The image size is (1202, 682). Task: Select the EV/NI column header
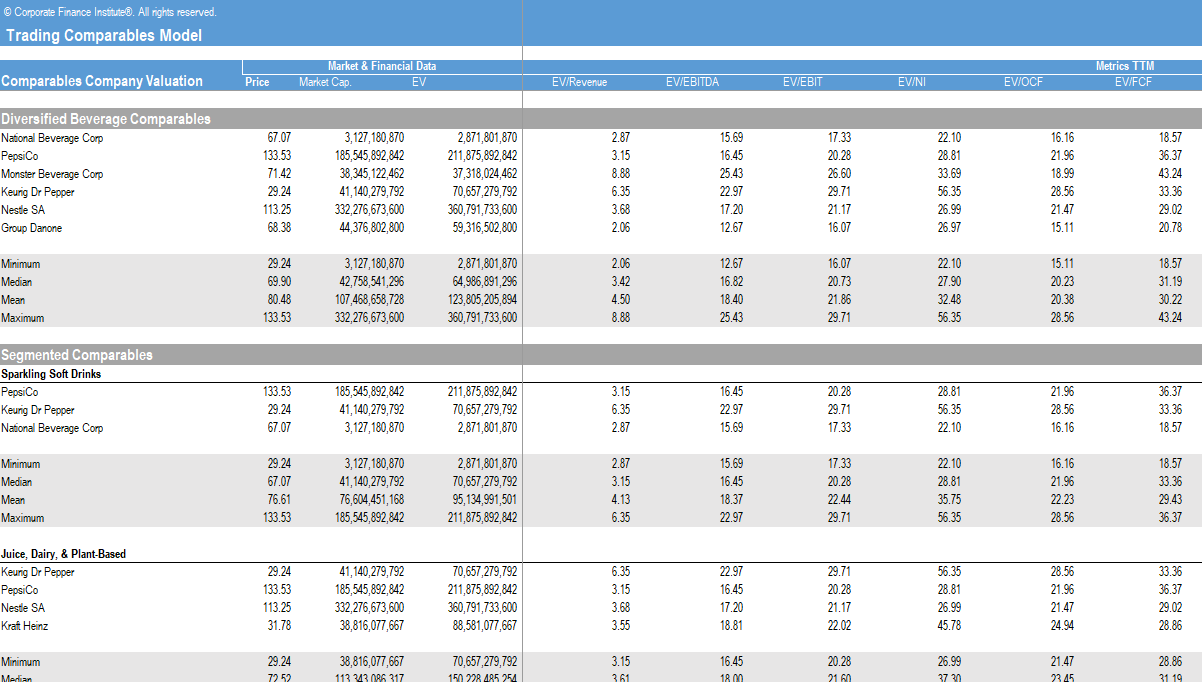(912, 82)
